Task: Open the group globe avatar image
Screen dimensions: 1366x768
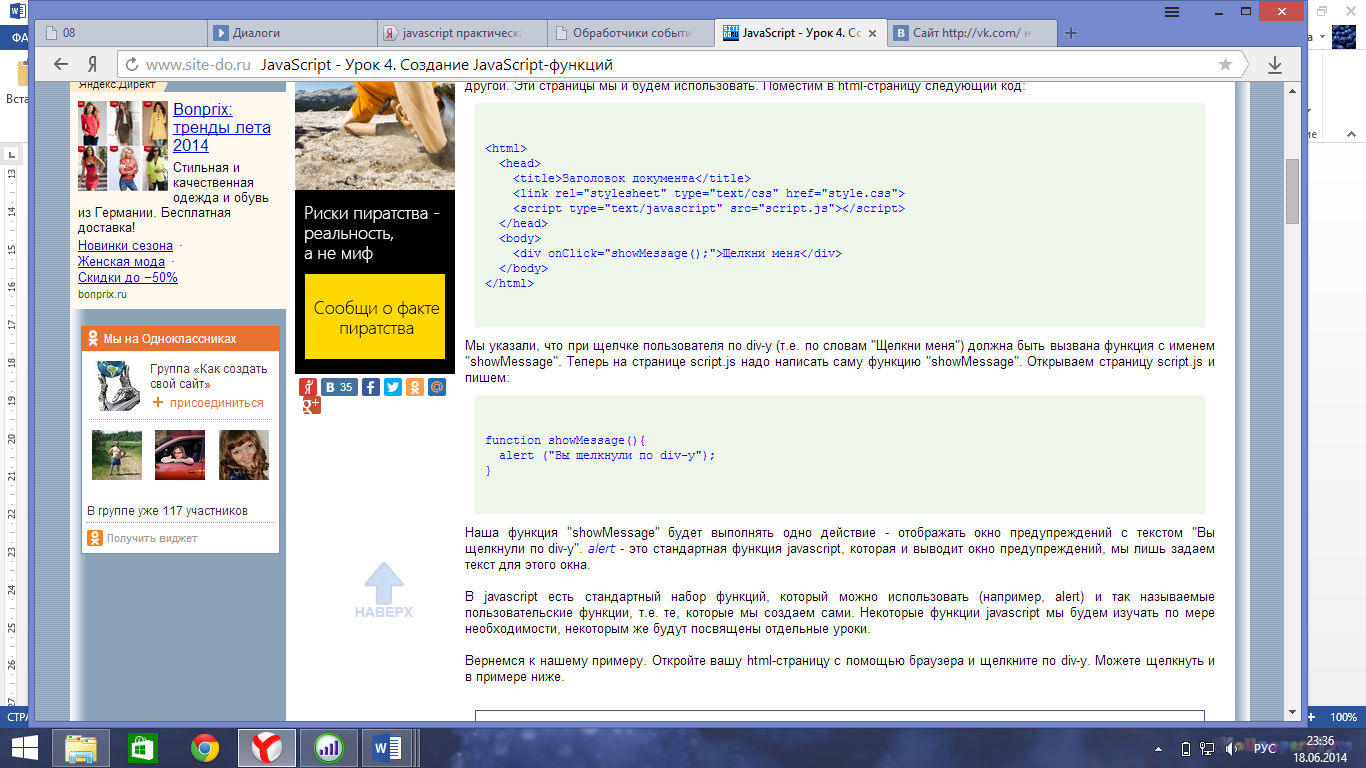Action: tap(119, 386)
